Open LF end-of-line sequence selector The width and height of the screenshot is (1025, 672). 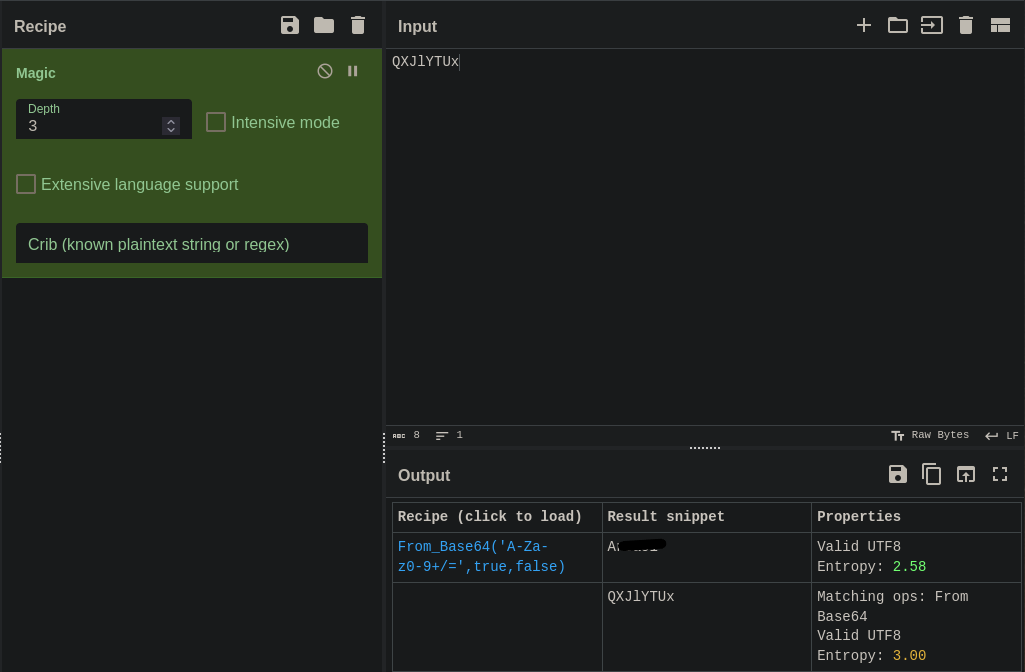point(1002,435)
